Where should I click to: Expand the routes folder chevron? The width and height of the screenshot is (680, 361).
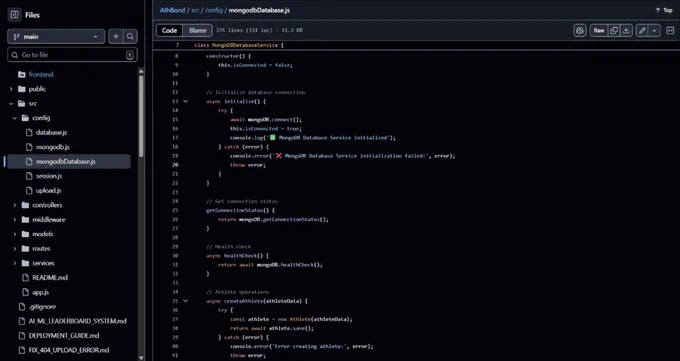(15, 249)
